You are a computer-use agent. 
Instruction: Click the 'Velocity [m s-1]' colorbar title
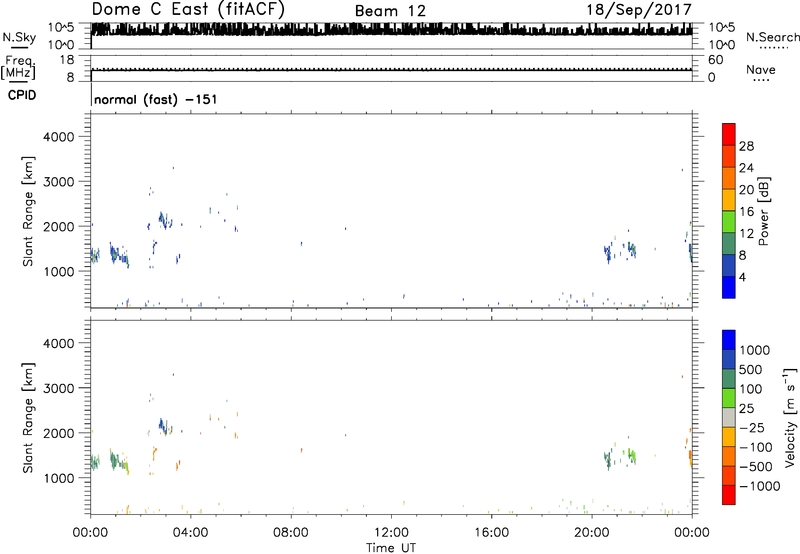click(x=790, y=417)
